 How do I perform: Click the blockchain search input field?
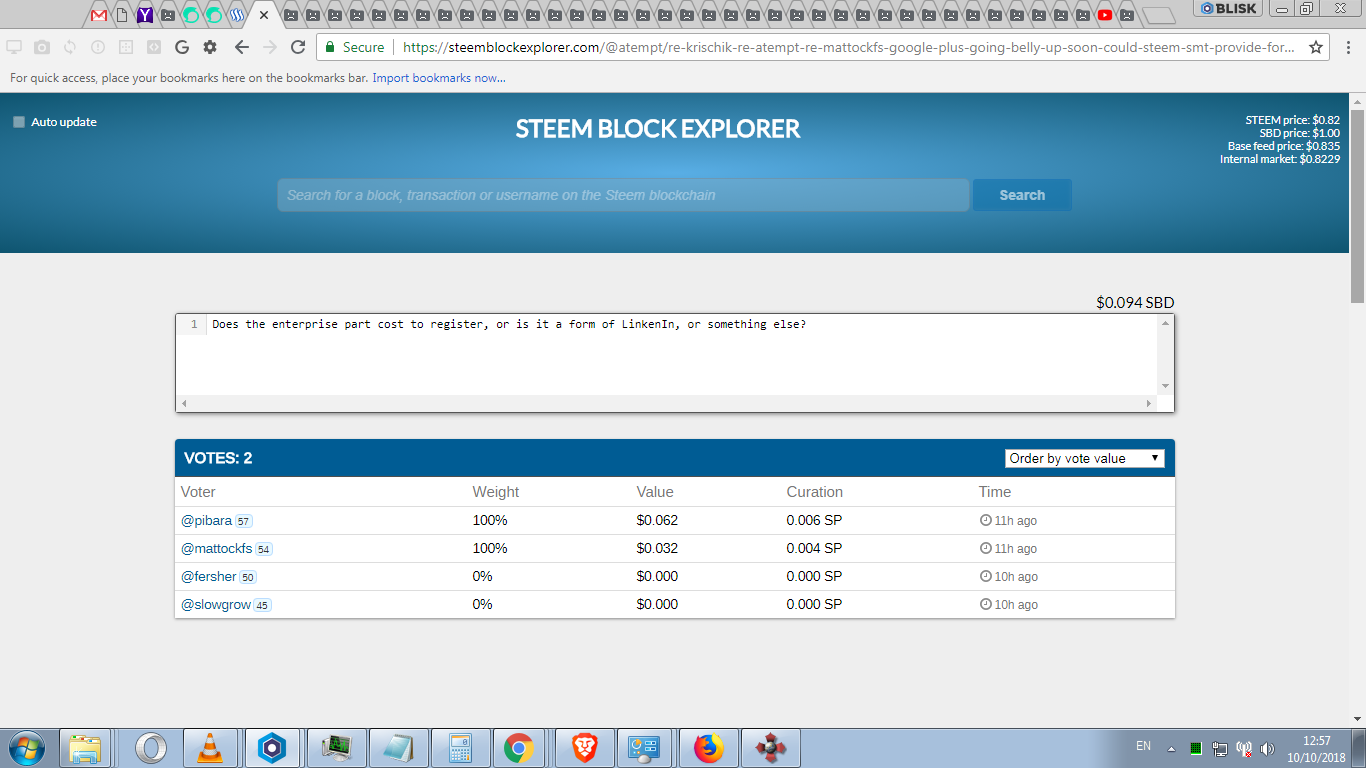[623, 195]
